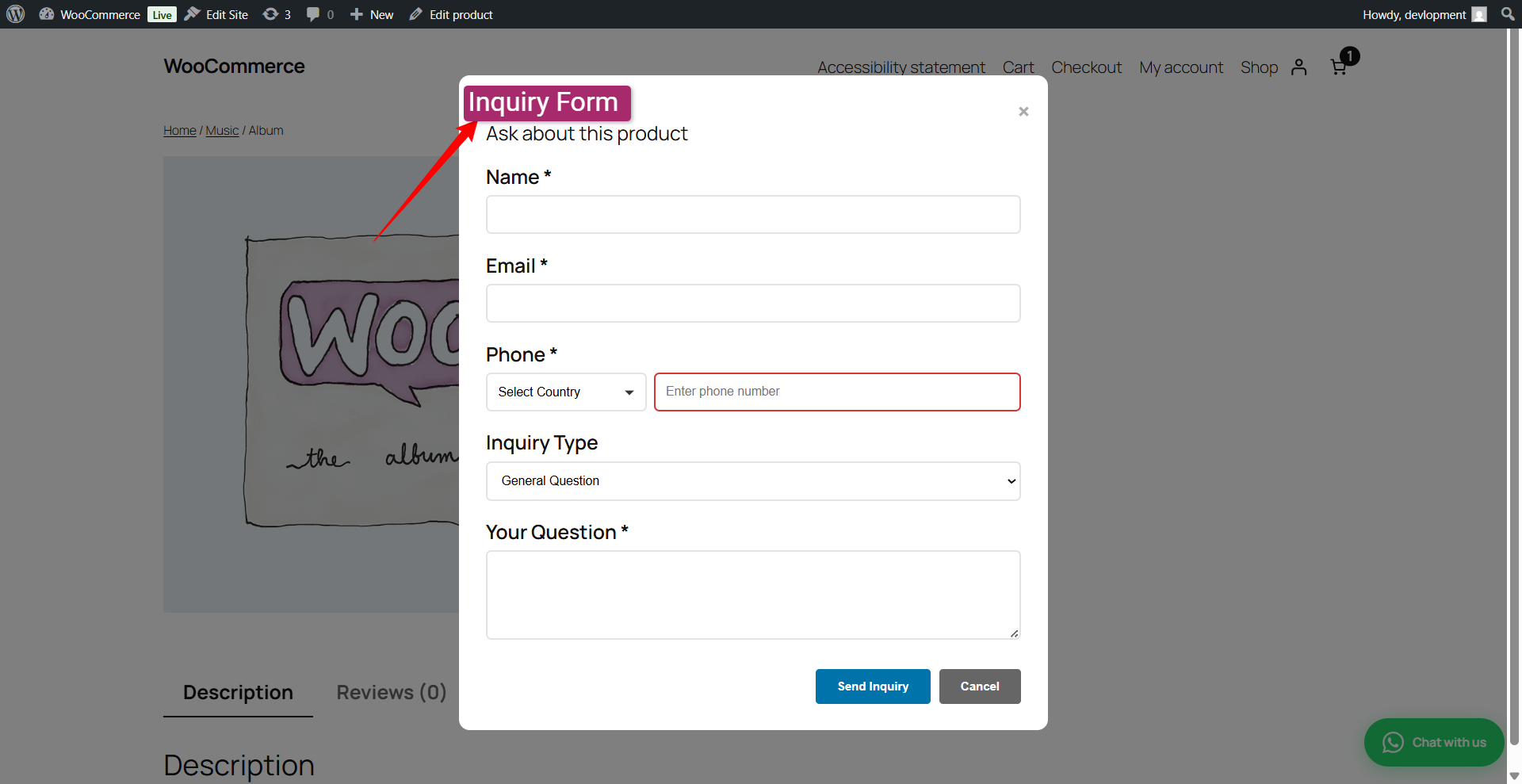Expand the Inquiry Type dropdown
The height and width of the screenshot is (784, 1522).
753,481
